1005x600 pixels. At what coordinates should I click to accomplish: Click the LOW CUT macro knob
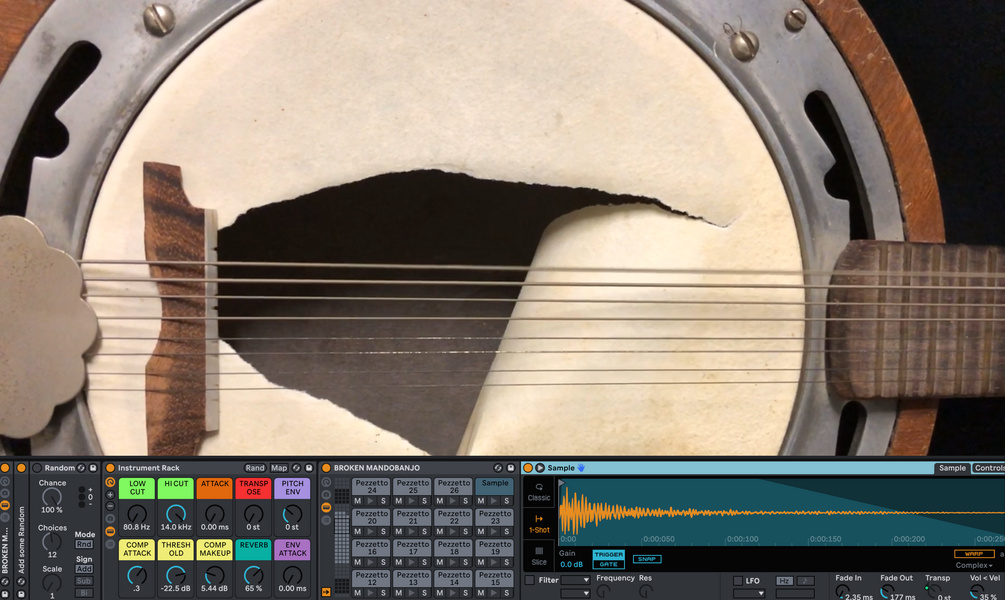click(x=137, y=513)
